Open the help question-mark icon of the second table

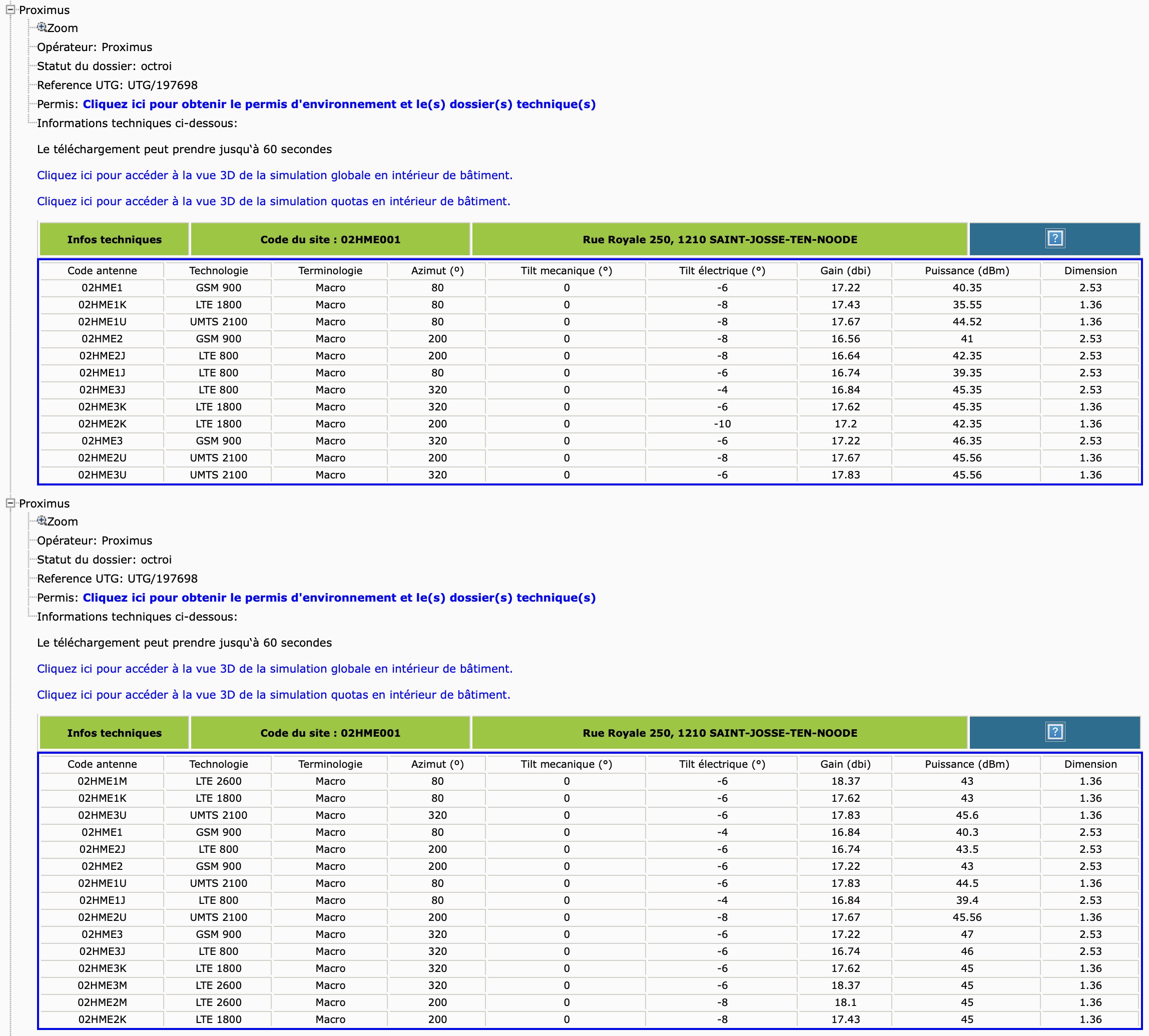click(1054, 732)
